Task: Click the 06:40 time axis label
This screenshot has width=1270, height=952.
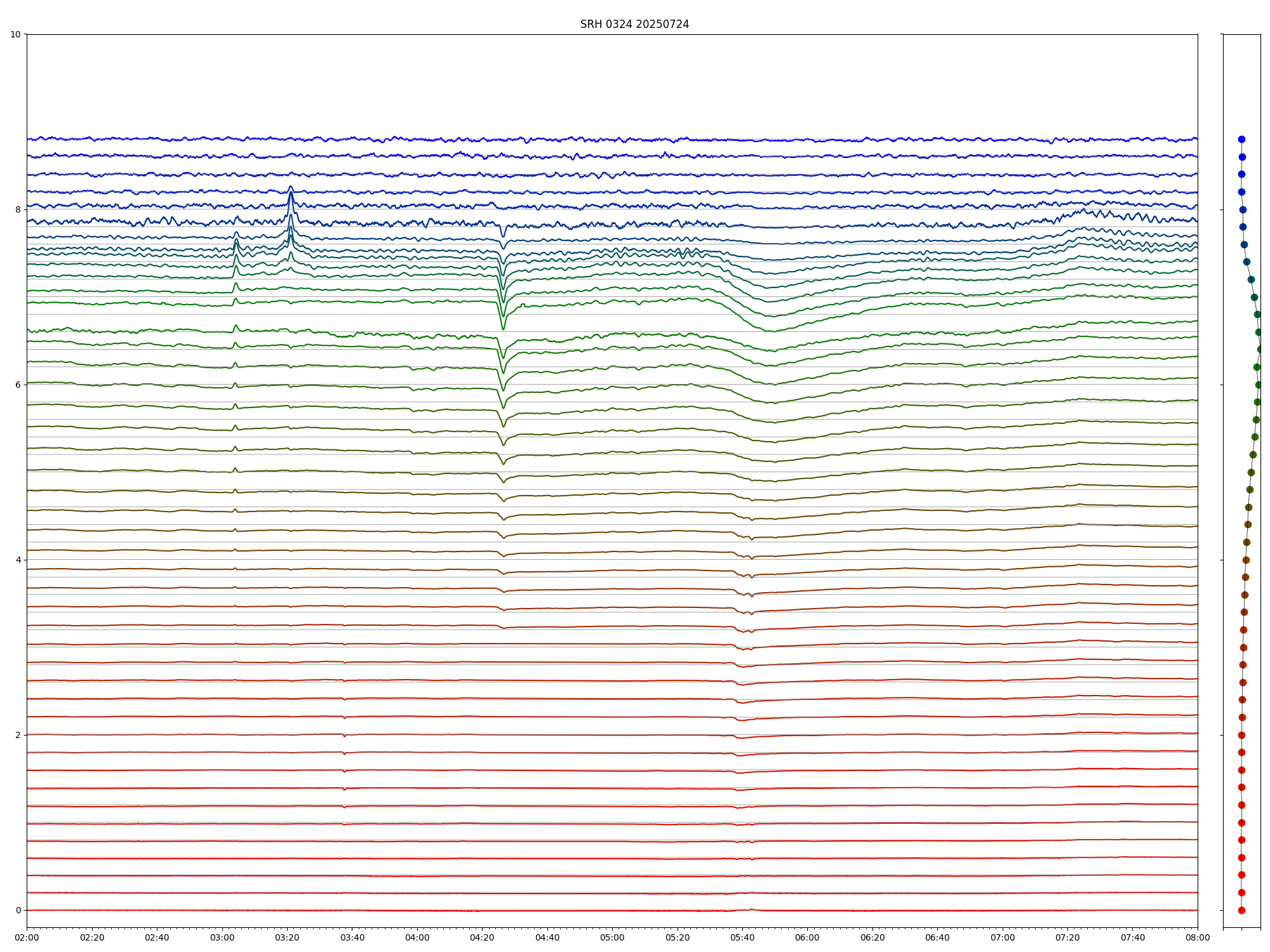Action: pos(937,937)
